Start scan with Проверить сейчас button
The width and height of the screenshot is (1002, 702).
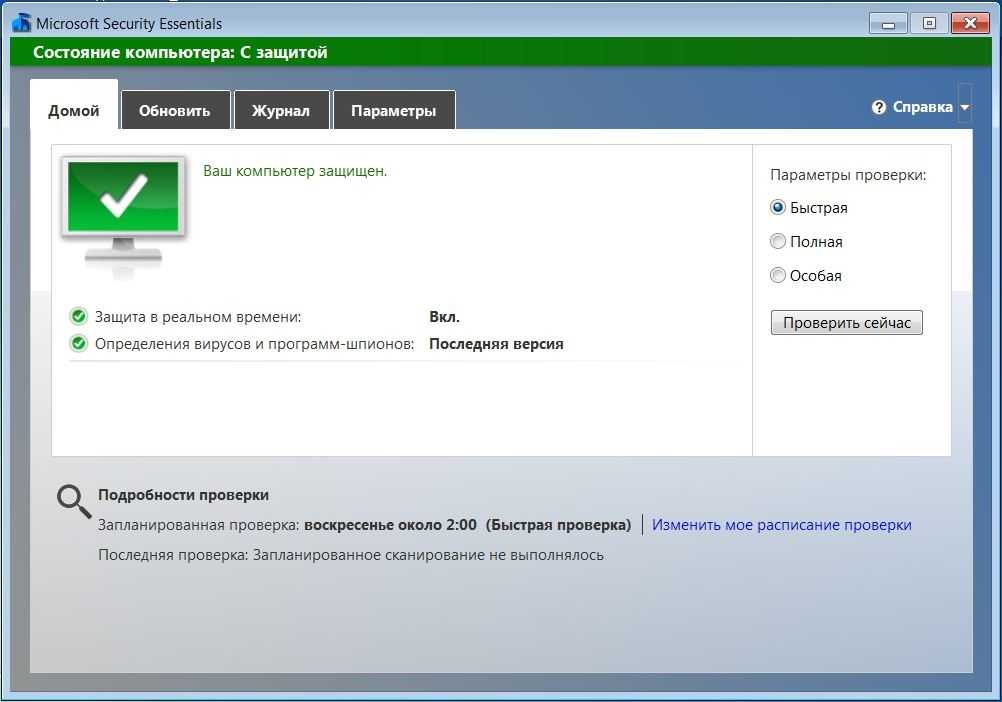846,323
